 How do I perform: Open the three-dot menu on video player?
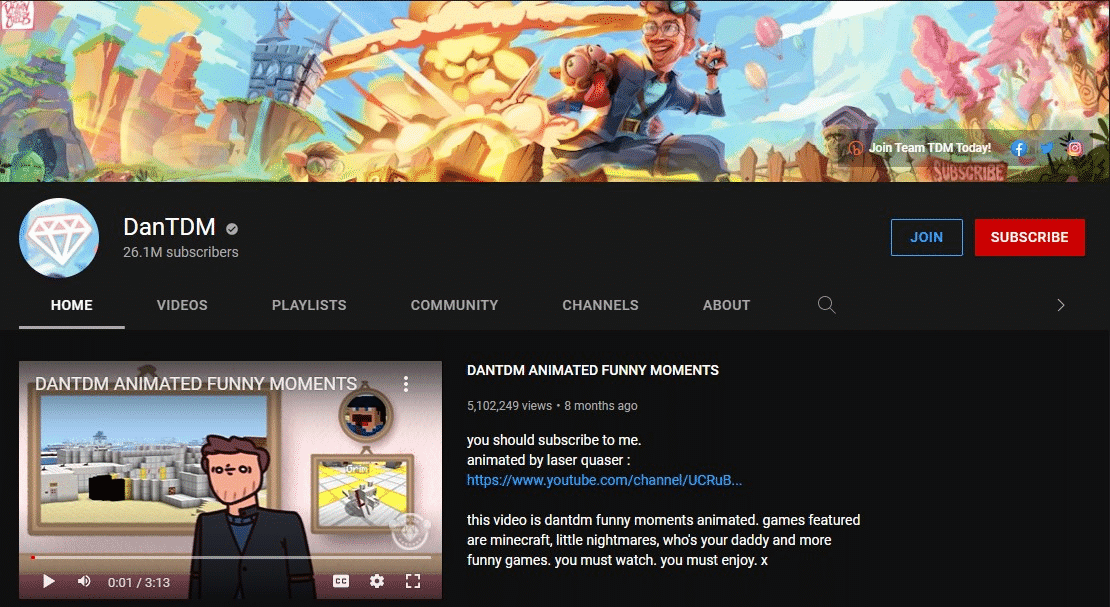406,384
